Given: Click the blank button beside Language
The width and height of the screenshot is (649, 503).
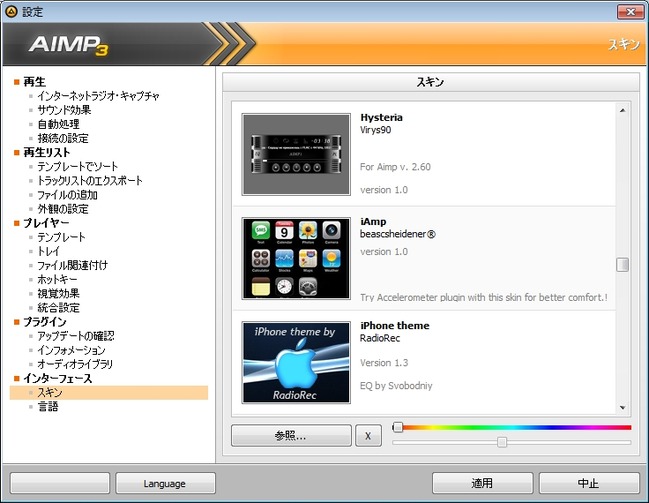Looking at the screenshot, I should click(60, 483).
